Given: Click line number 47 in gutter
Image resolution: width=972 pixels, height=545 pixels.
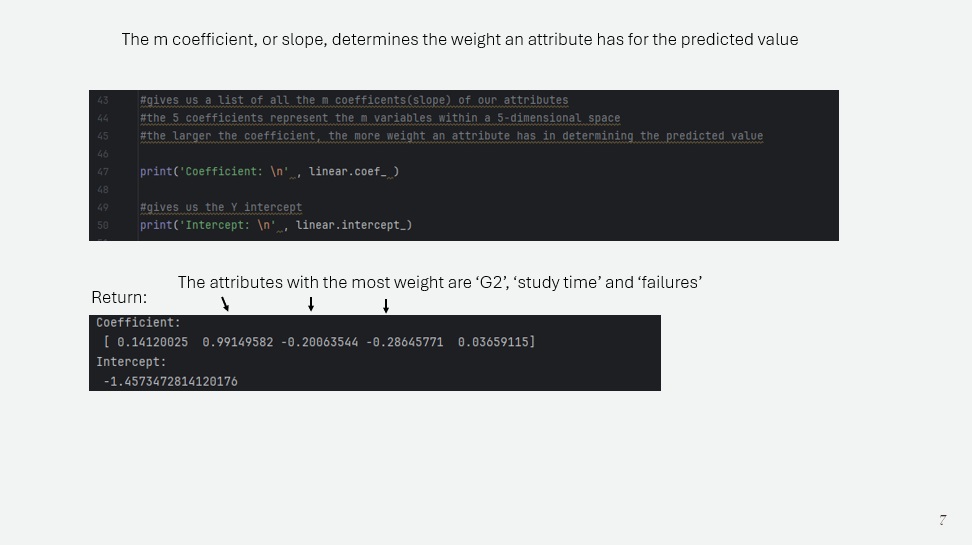Looking at the screenshot, I should pos(103,172).
